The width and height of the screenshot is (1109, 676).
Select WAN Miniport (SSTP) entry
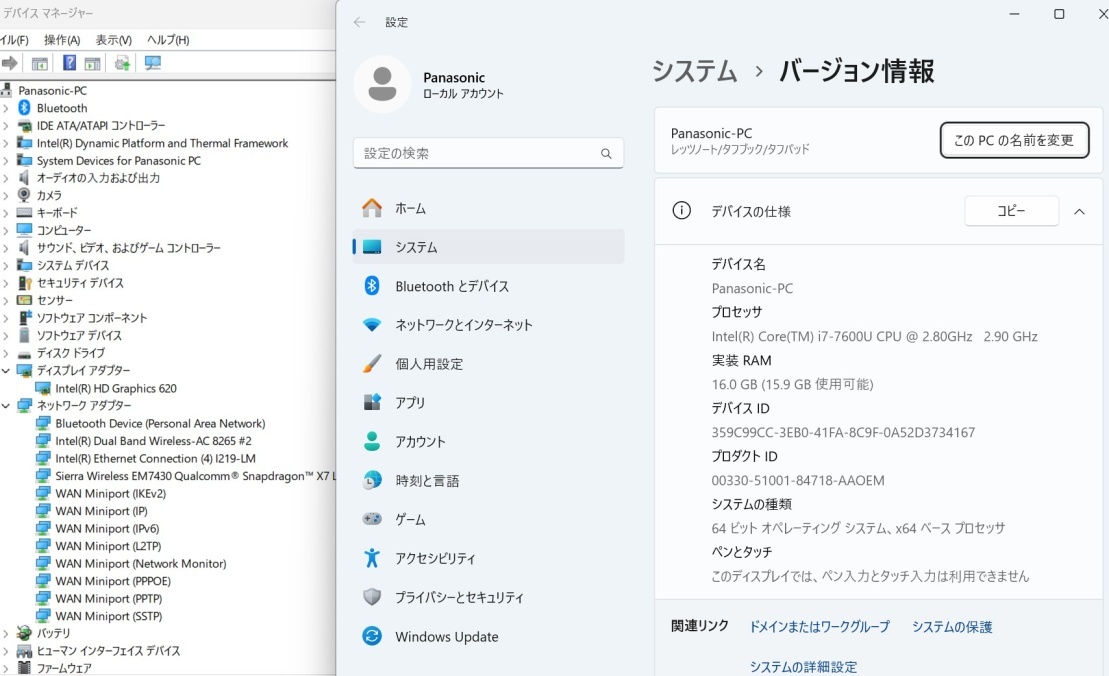(109, 616)
